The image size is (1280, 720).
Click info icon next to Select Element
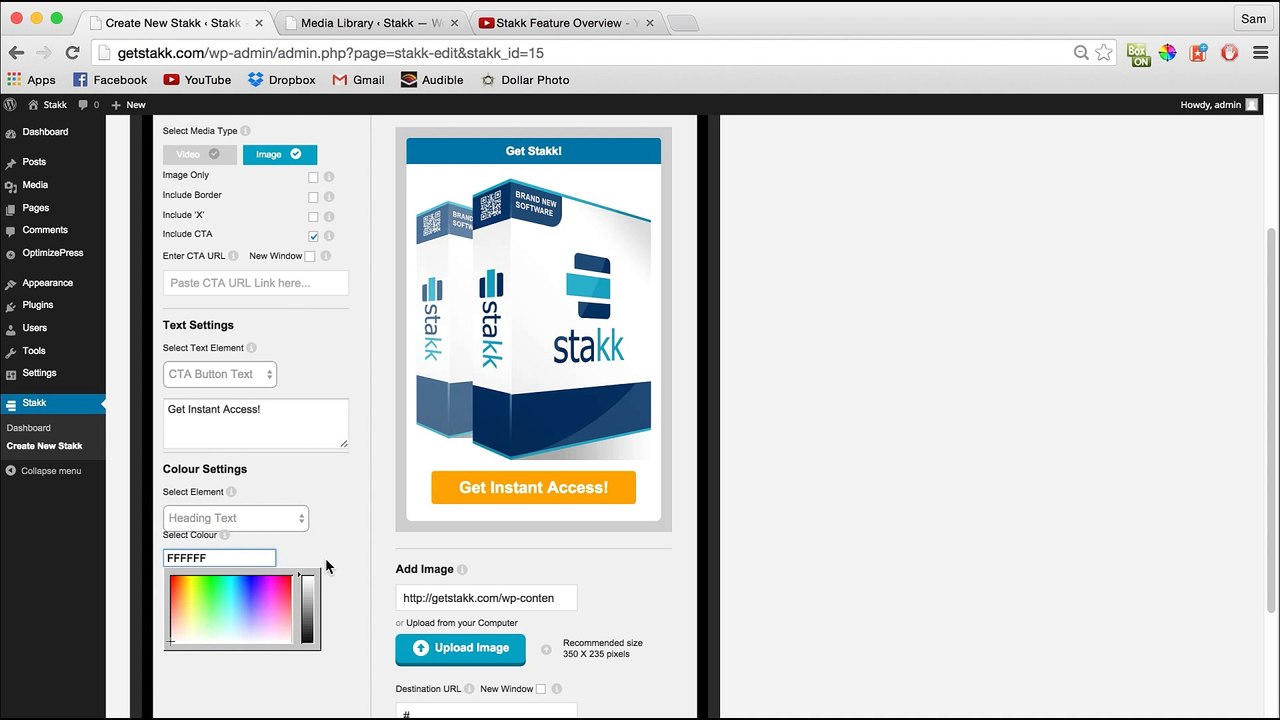click(232, 492)
